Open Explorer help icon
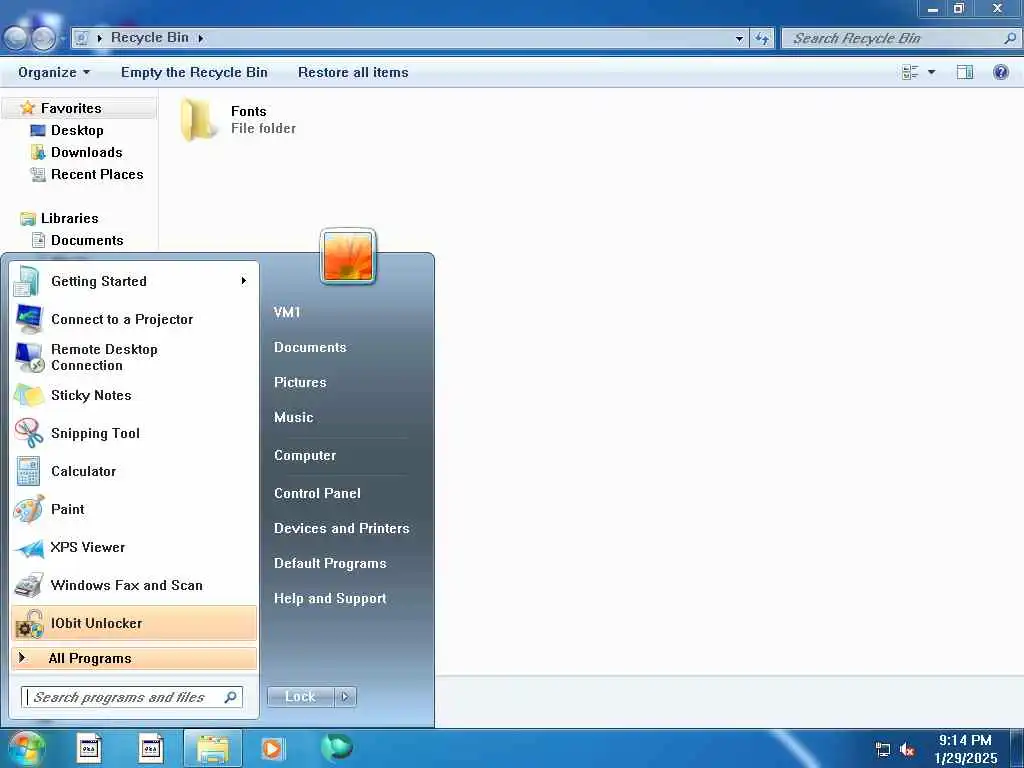This screenshot has width=1024, height=768. 1000,72
